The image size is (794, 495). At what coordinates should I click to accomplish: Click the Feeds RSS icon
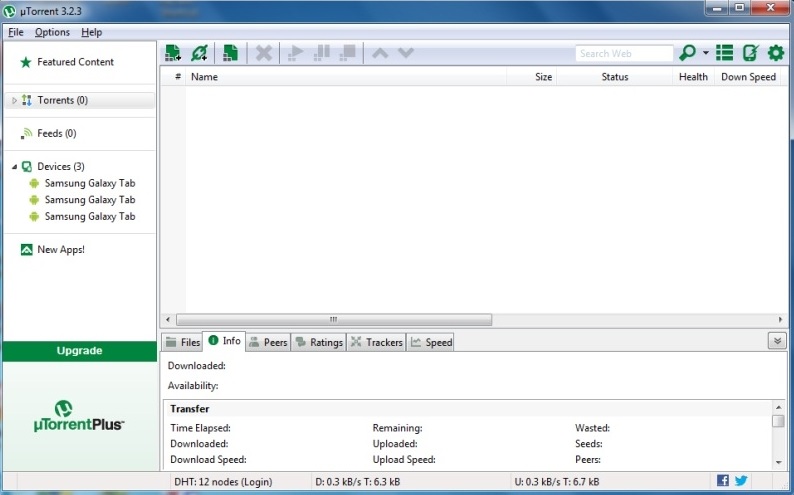pos(26,134)
